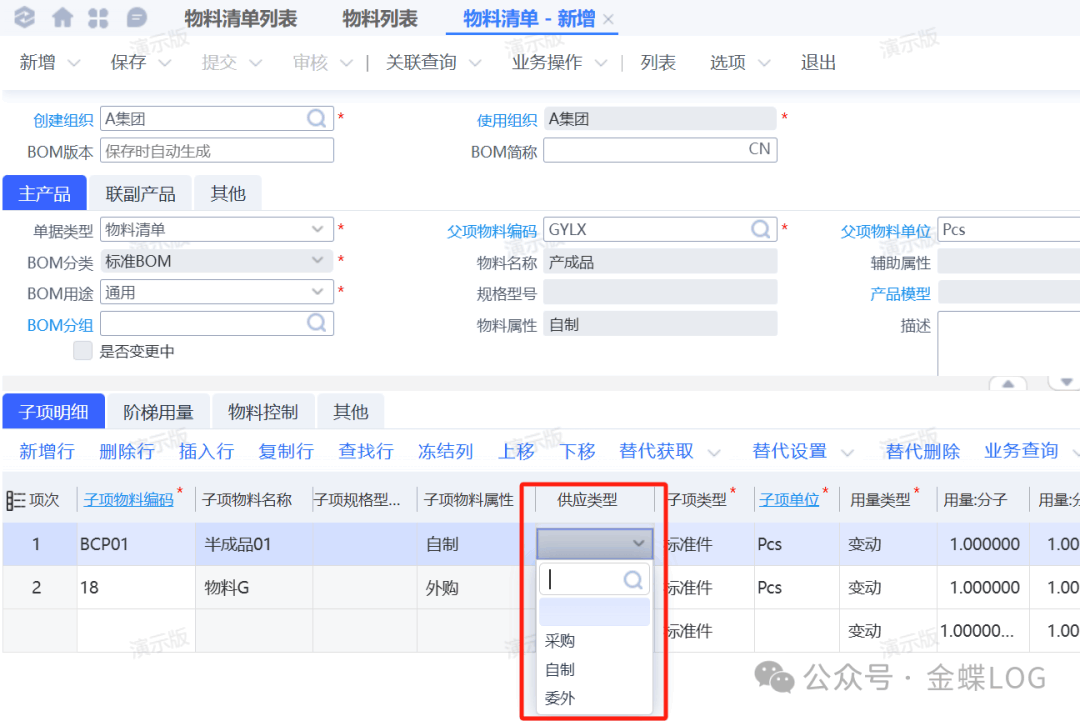Open the BOM用途 dropdown
The height and width of the screenshot is (721, 1080).
(318, 292)
